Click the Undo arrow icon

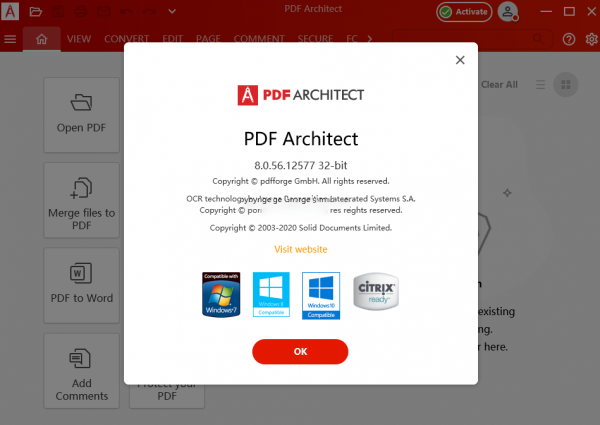126,11
